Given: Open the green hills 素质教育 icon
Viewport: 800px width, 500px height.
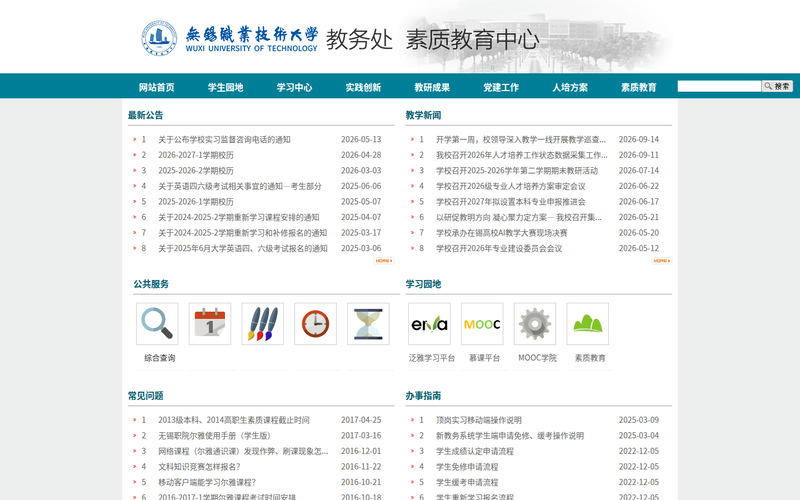Looking at the screenshot, I should (588, 323).
